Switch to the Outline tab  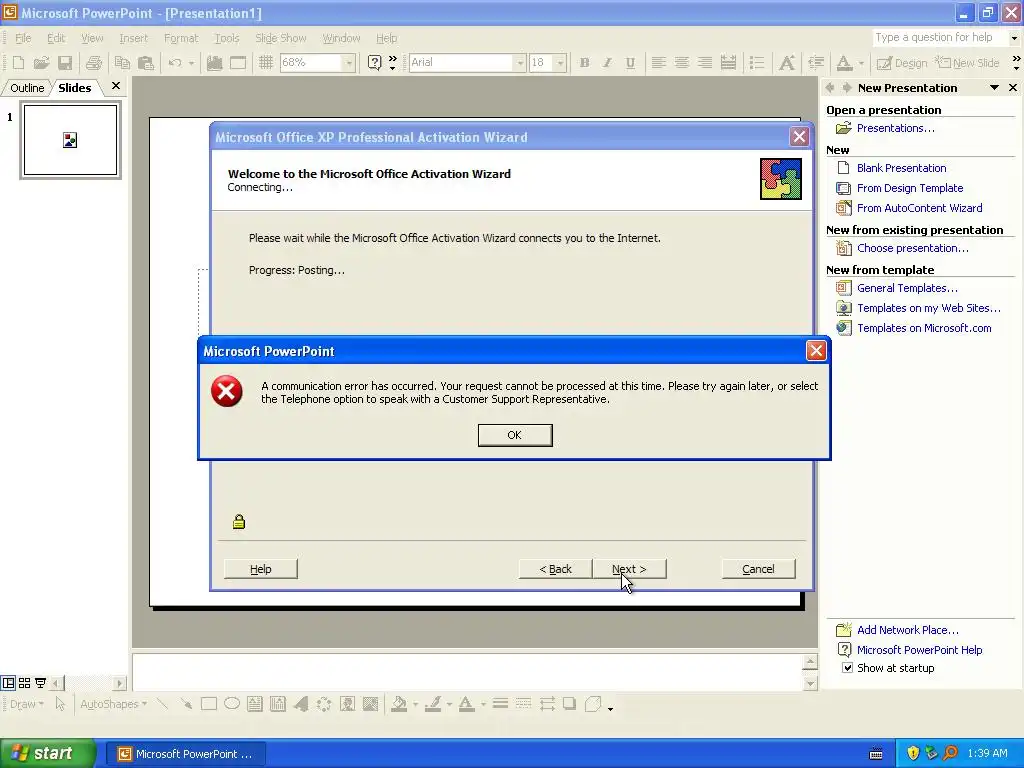[27, 88]
